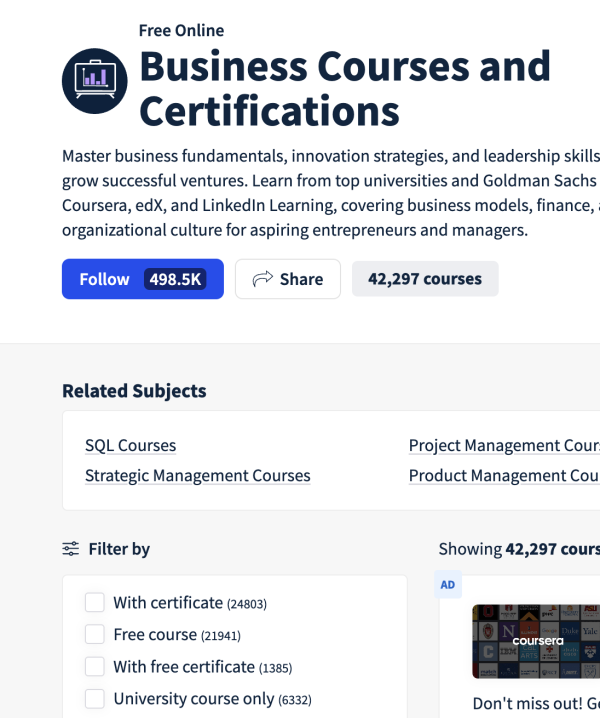Screen dimensions: 600x718
Task: Click the Related Subjects heading
Action: pos(134,391)
